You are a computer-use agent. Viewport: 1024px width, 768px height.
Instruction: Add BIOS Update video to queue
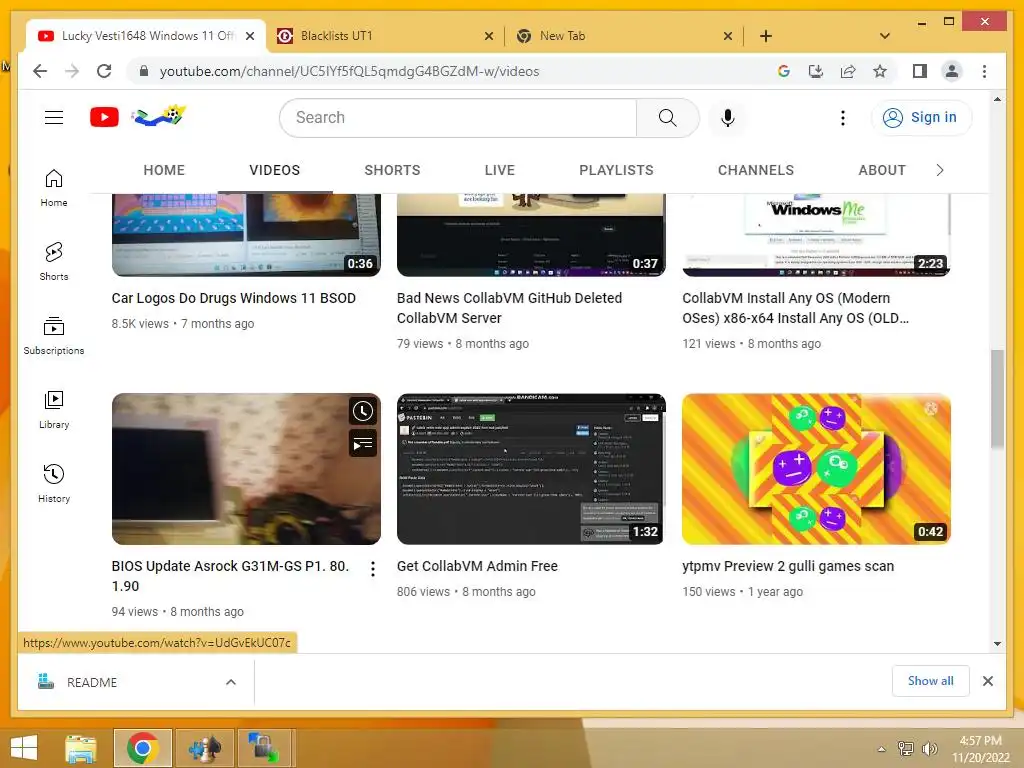(362, 443)
